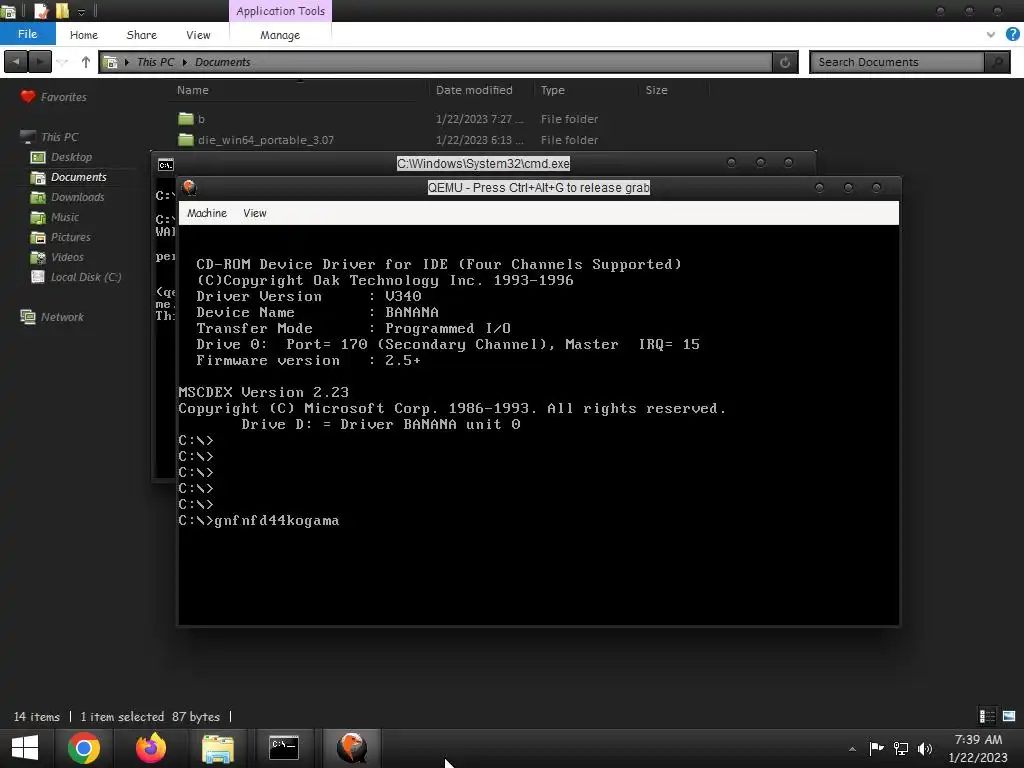
Task: Switch to details view in status bar
Action: click(987, 716)
